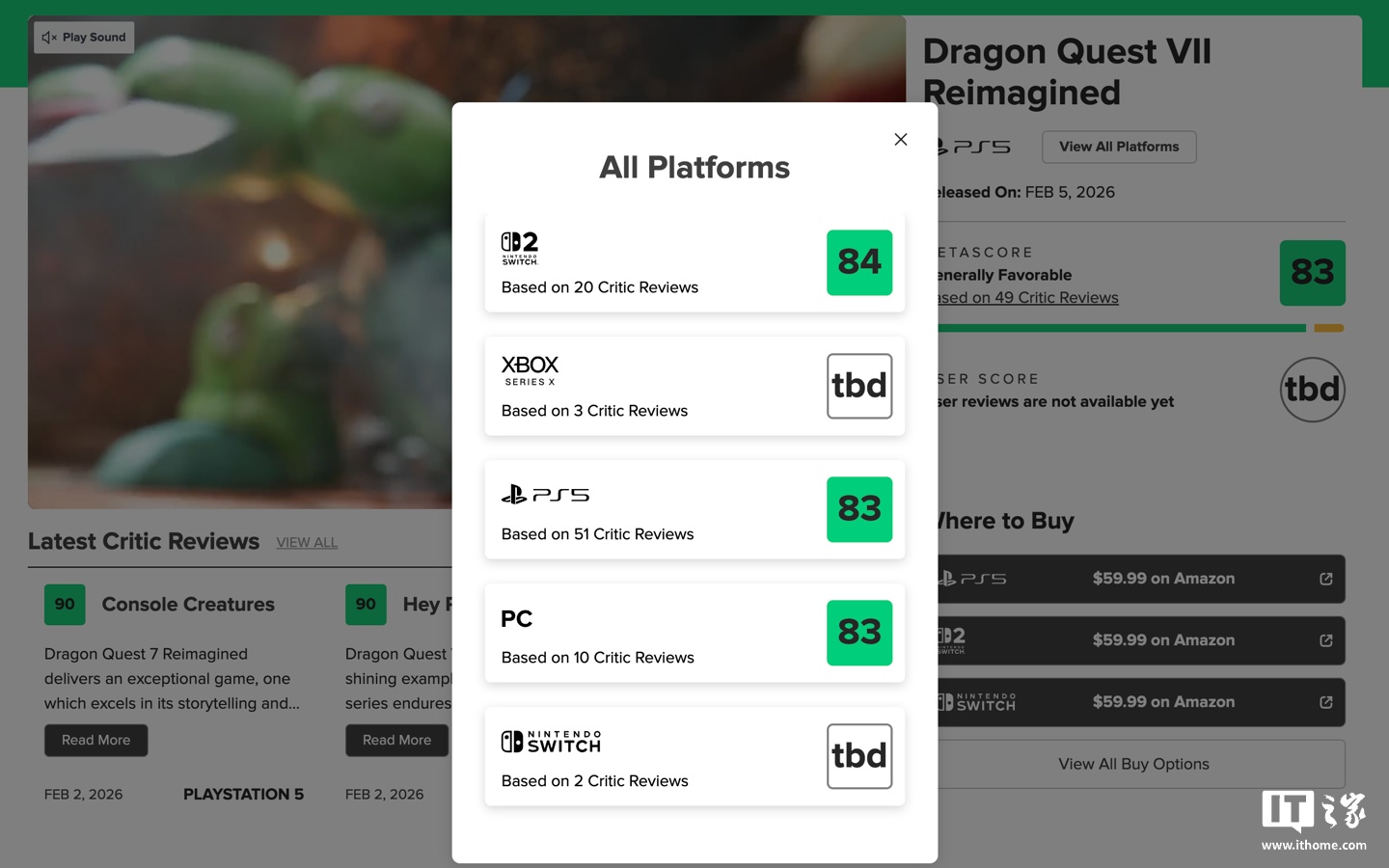Viewport: 1389px width, 868px height.
Task: Unmute video with Play Sound button
Action: pos(85,38)
